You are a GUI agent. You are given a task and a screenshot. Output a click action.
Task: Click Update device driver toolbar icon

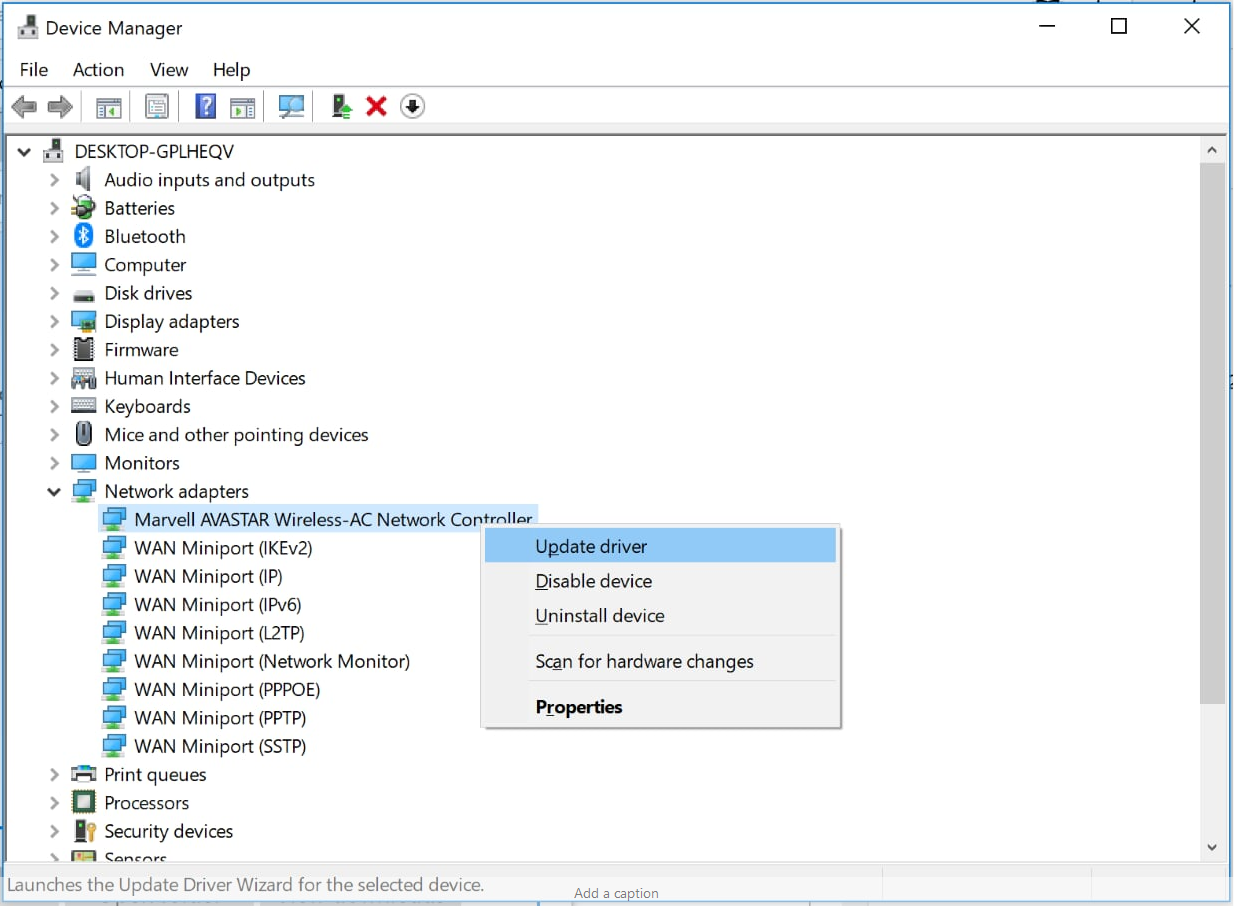(x=342, y=106)
